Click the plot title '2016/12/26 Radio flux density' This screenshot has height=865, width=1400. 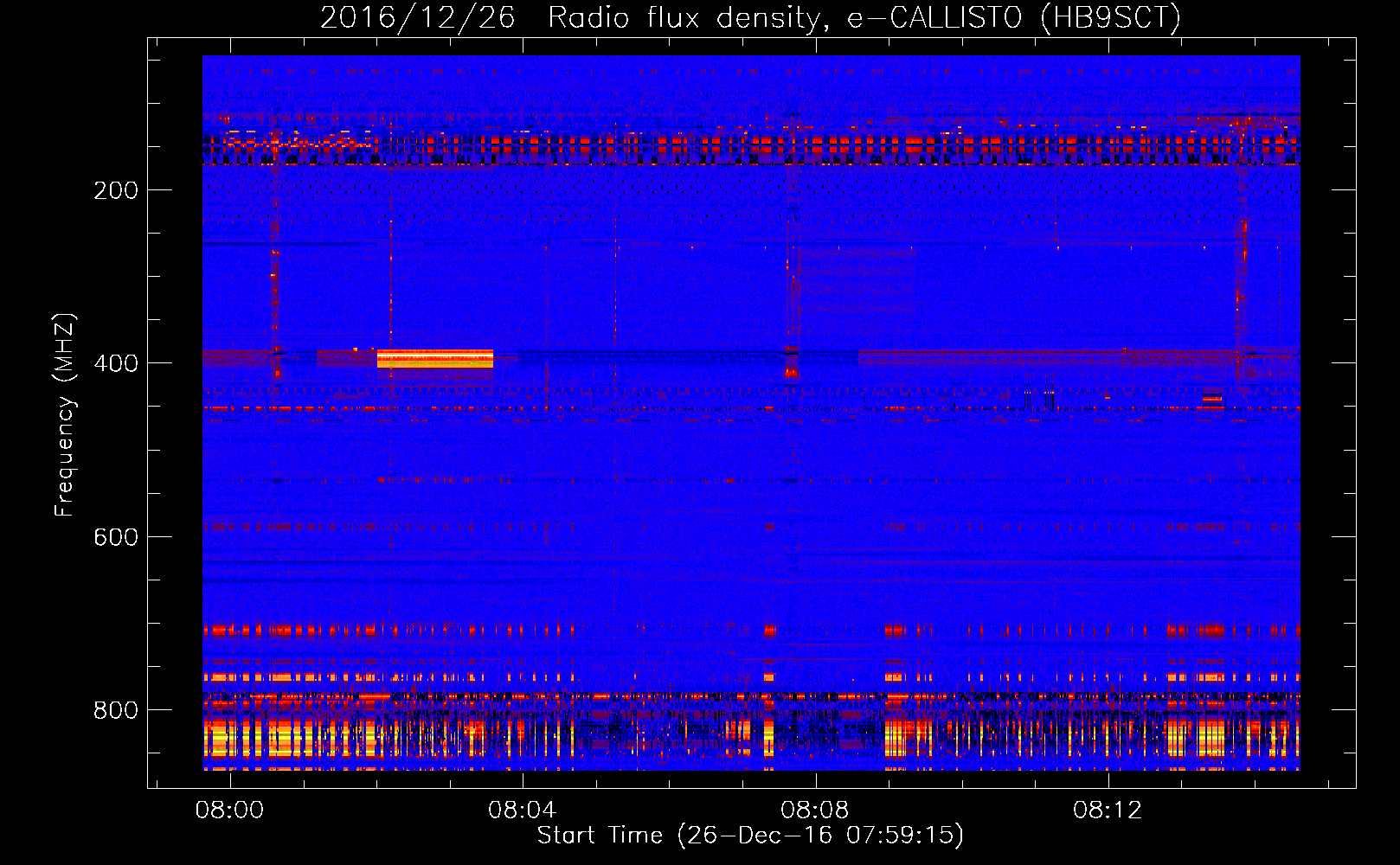pyautogui.click(x=750, y=17)
